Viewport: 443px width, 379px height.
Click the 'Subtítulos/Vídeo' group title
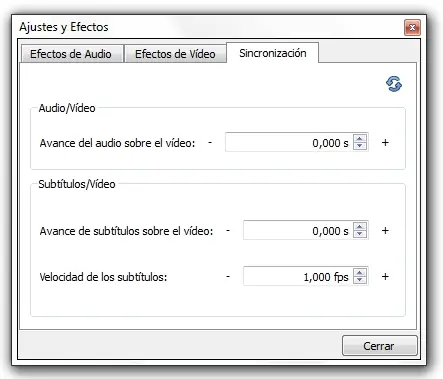click(x=77, y=184)
